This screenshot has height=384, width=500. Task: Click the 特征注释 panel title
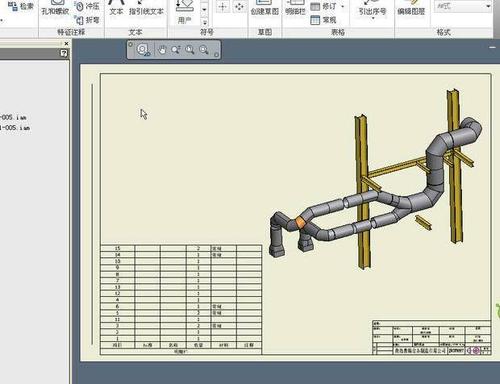[x=71, y=32]
